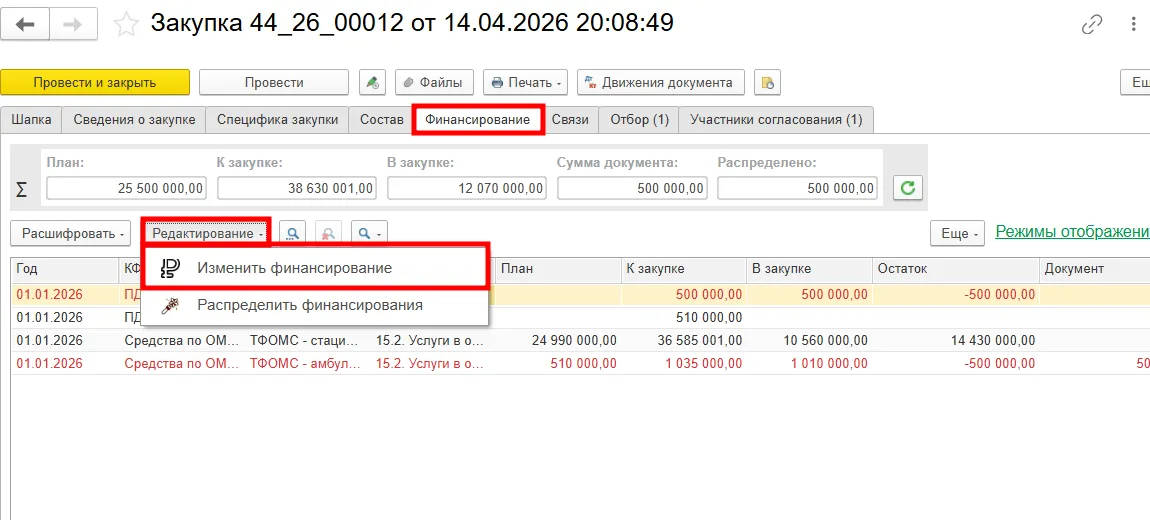This screenshot has width=1150, height=520.
Task: Switch to the Связи tab
Action: click(x=570, y=120)
